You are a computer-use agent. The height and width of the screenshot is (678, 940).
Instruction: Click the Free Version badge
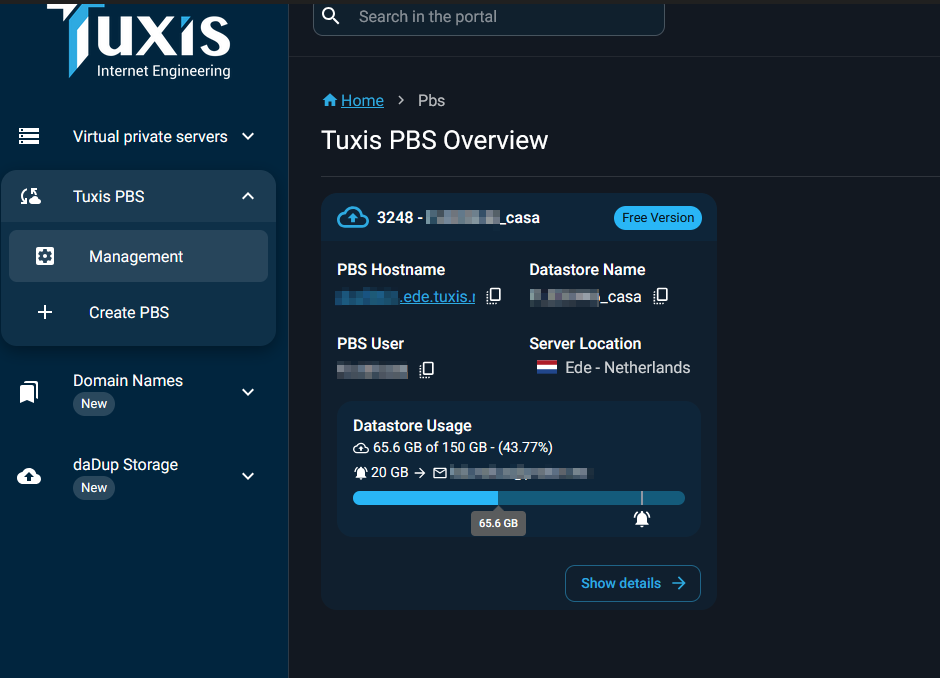pyautogui.click(x=658, y=218)
